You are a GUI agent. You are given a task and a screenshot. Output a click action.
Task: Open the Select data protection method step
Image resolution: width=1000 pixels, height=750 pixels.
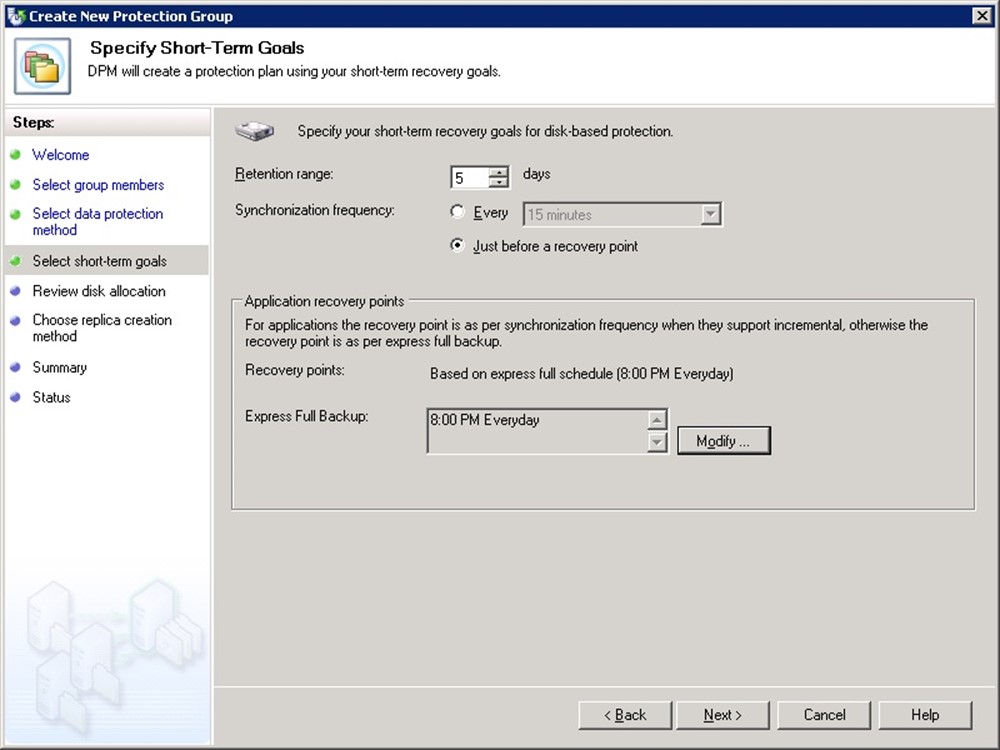[97, 221]
